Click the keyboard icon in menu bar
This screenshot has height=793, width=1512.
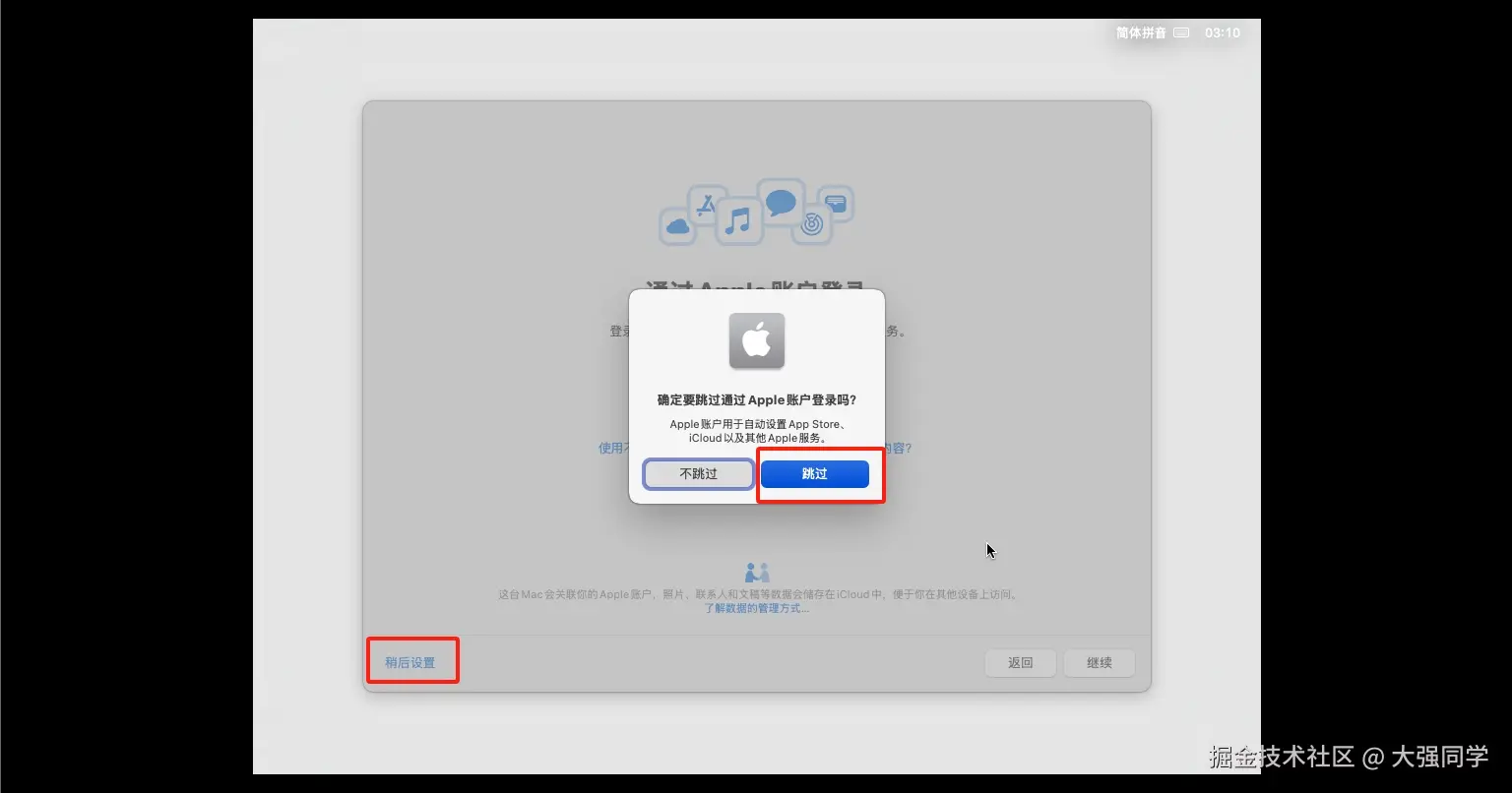click(x=1182, y=32)
